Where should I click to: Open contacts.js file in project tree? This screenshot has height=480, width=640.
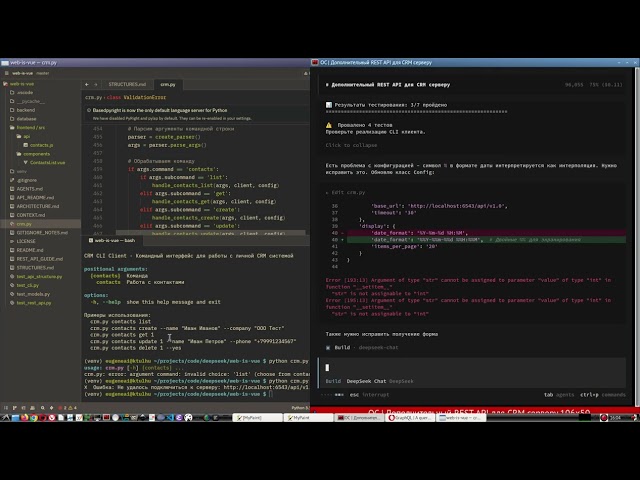click(x=41, y=145)
